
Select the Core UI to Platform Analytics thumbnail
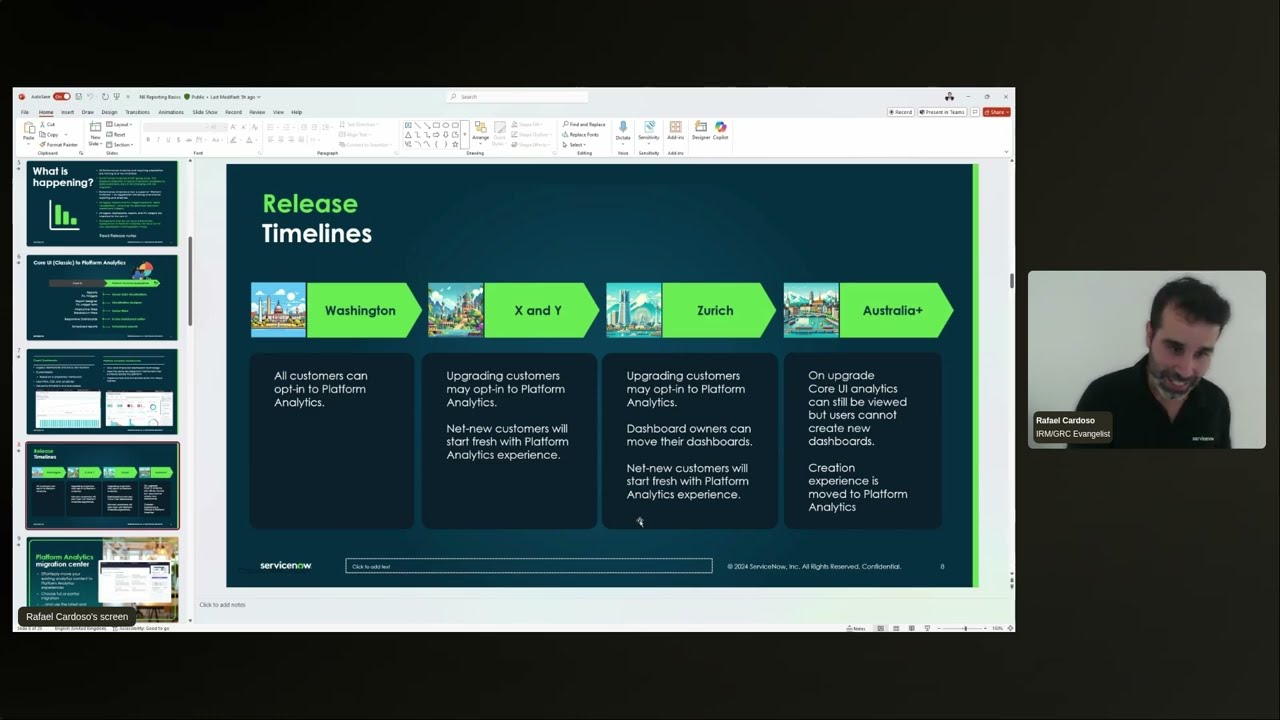[x=102, y=298]
